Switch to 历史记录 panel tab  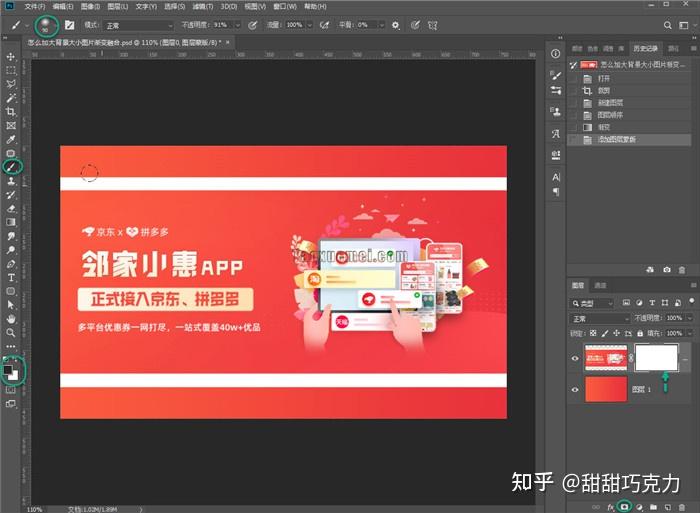click(x=645, y=48)
